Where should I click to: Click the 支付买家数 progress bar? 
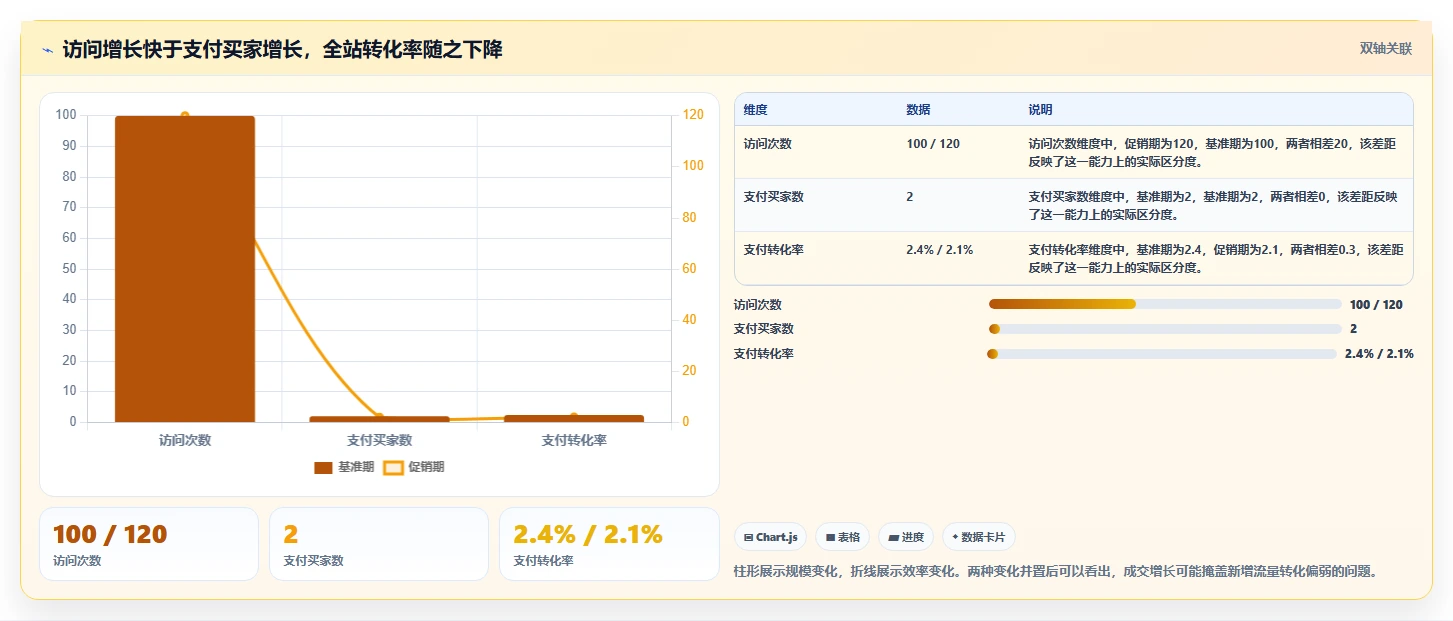tap(1165, 329)
